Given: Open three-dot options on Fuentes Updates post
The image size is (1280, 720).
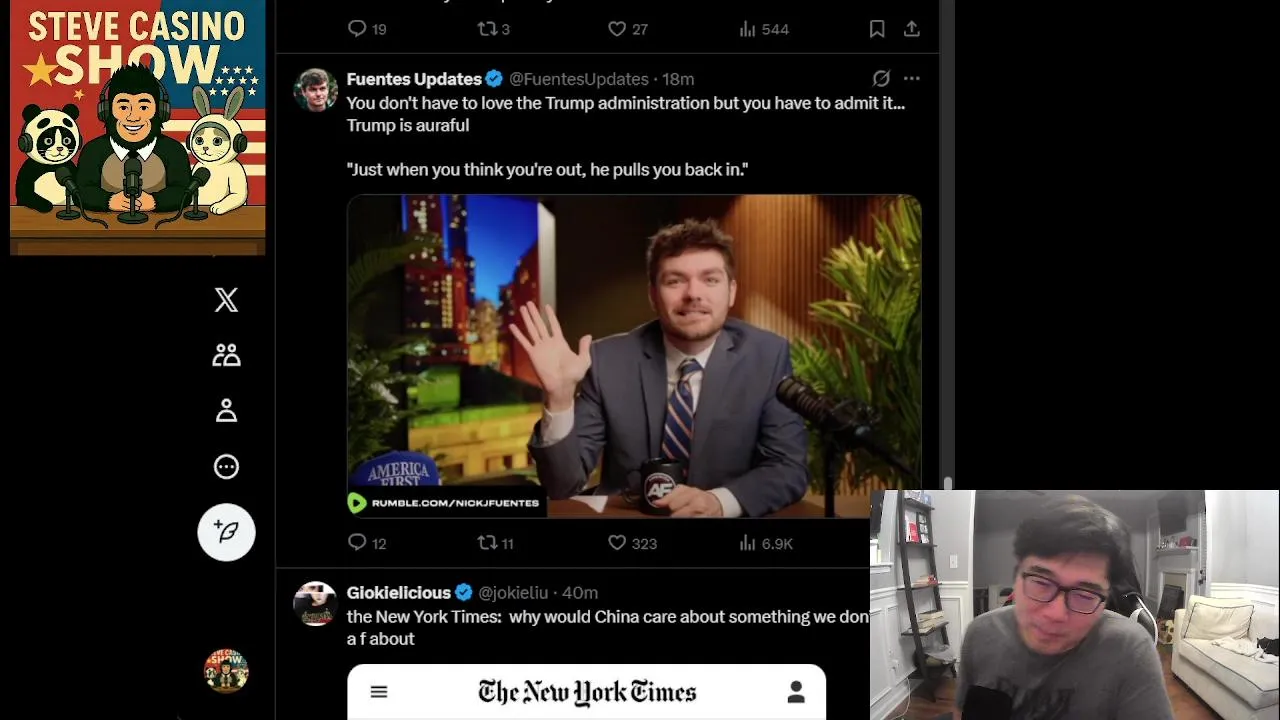Looking at the screenshot, I should (x=912, y=78).
